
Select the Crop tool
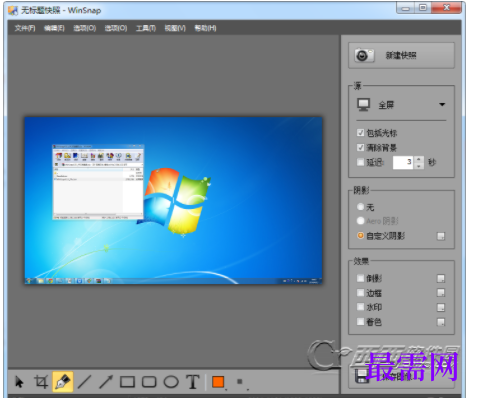point(41,382)
